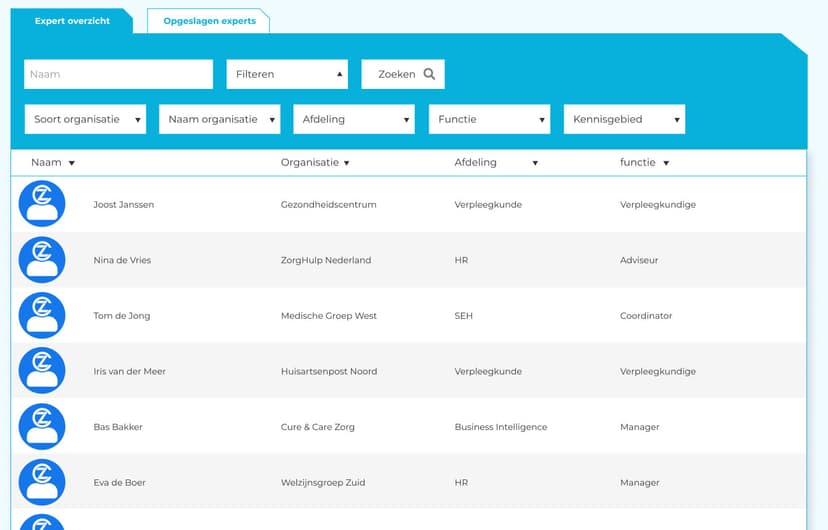Collapse the Filteren dropdown
This screenshot has width=828, height=530.
click(287, 74)
